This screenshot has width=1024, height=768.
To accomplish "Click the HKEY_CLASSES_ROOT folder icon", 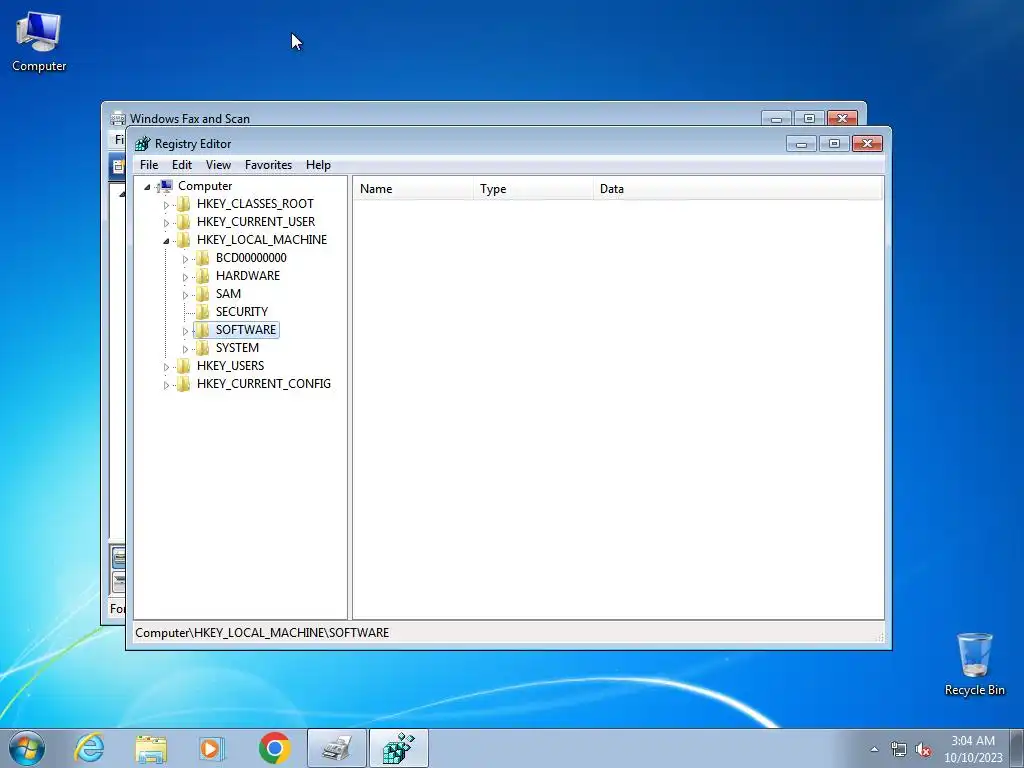I will click(x=184, y=204).
